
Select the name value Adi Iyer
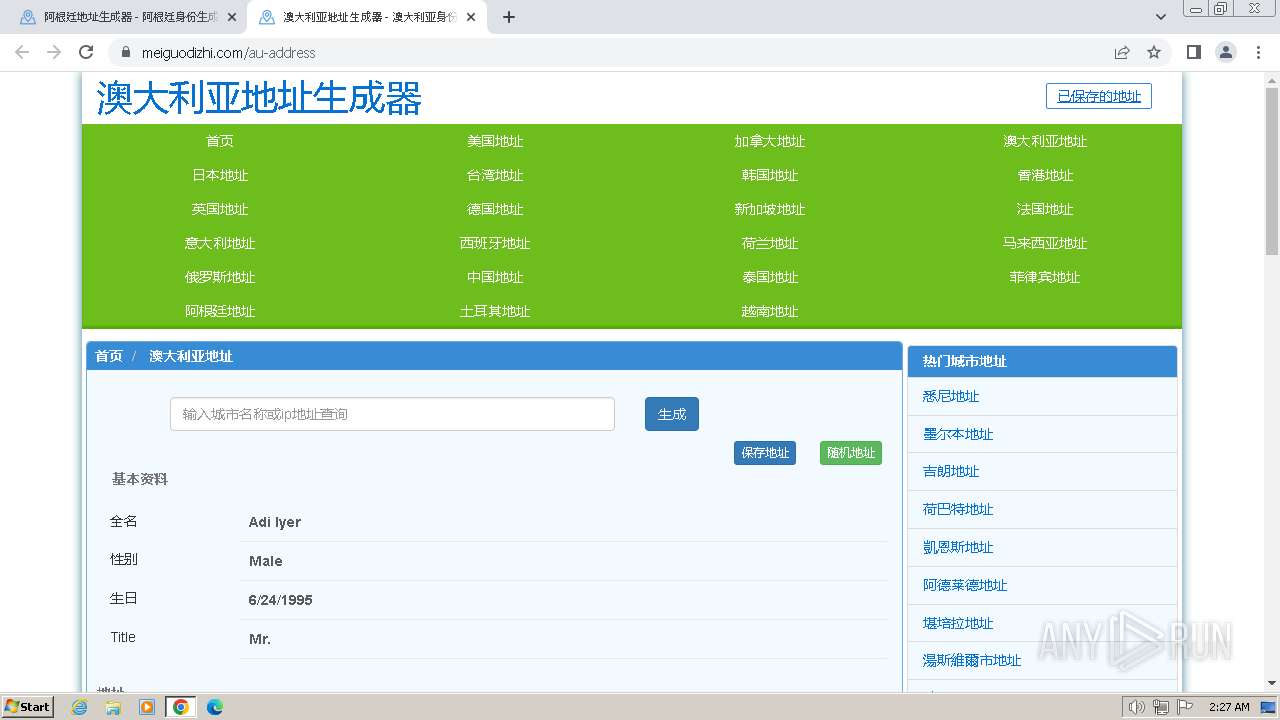tap(275, 522)
